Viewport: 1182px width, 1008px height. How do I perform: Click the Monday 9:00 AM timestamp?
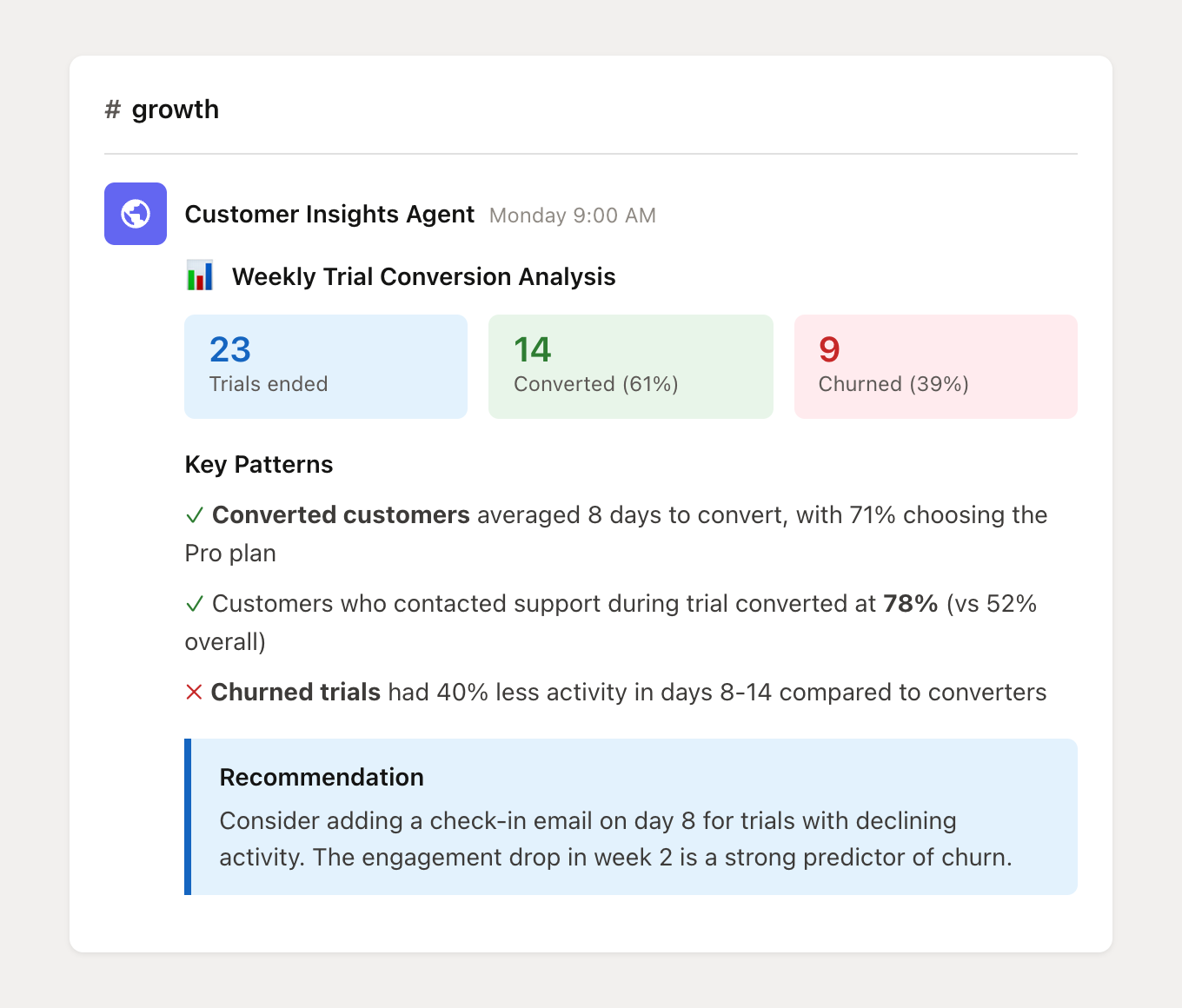572,215
